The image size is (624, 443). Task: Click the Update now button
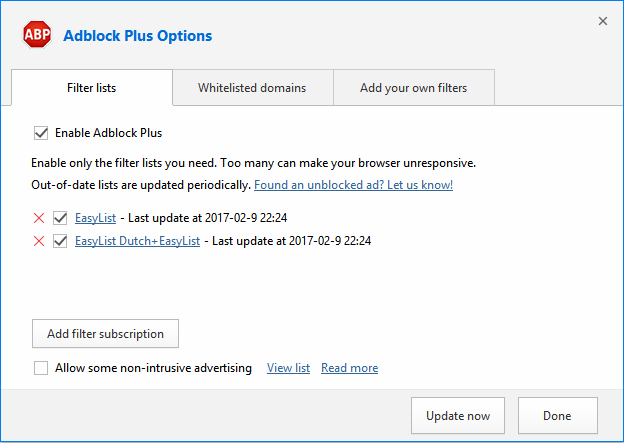point(458,416)
